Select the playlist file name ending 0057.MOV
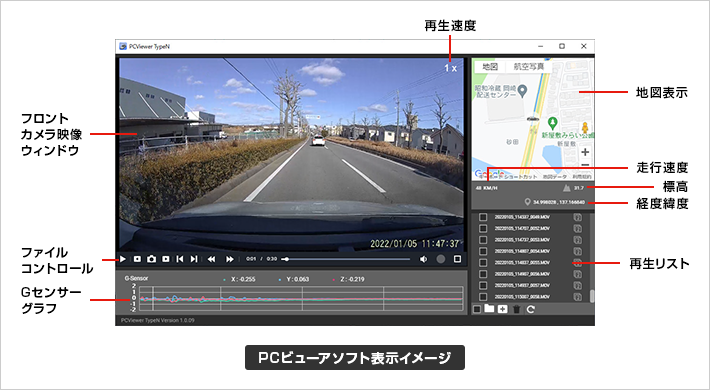 pos(522,285)
